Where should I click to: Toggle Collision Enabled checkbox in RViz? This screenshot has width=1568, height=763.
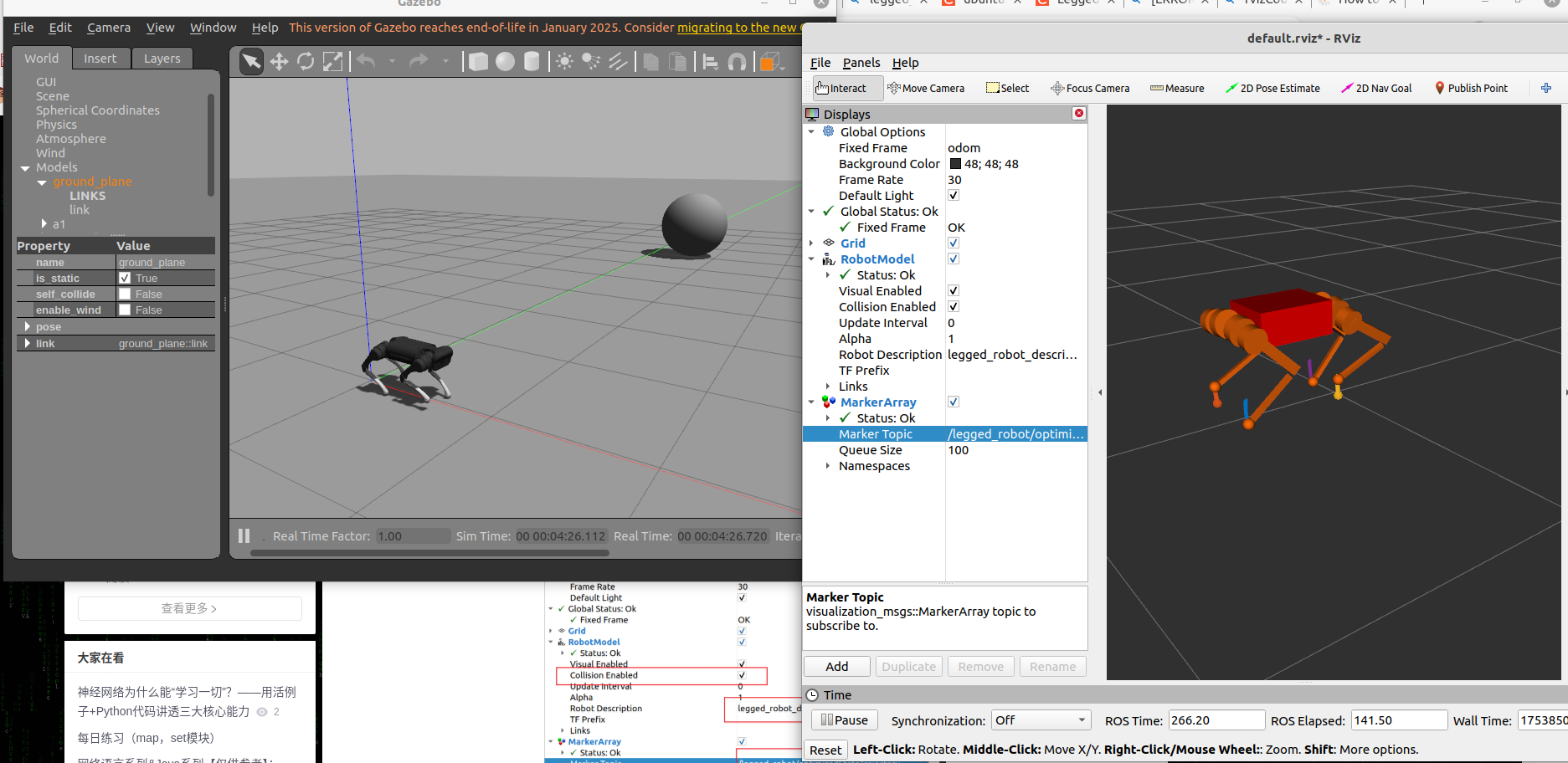coord(953,306)
